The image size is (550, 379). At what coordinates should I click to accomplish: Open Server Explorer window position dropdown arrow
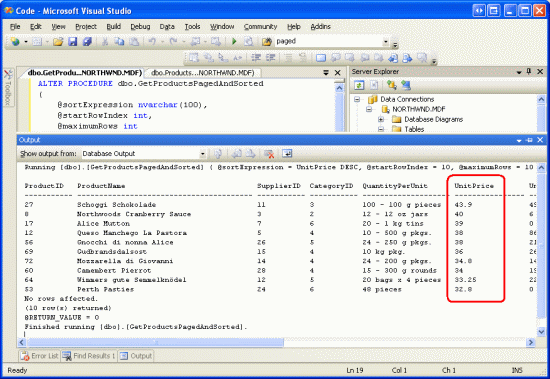click(519, 72)
